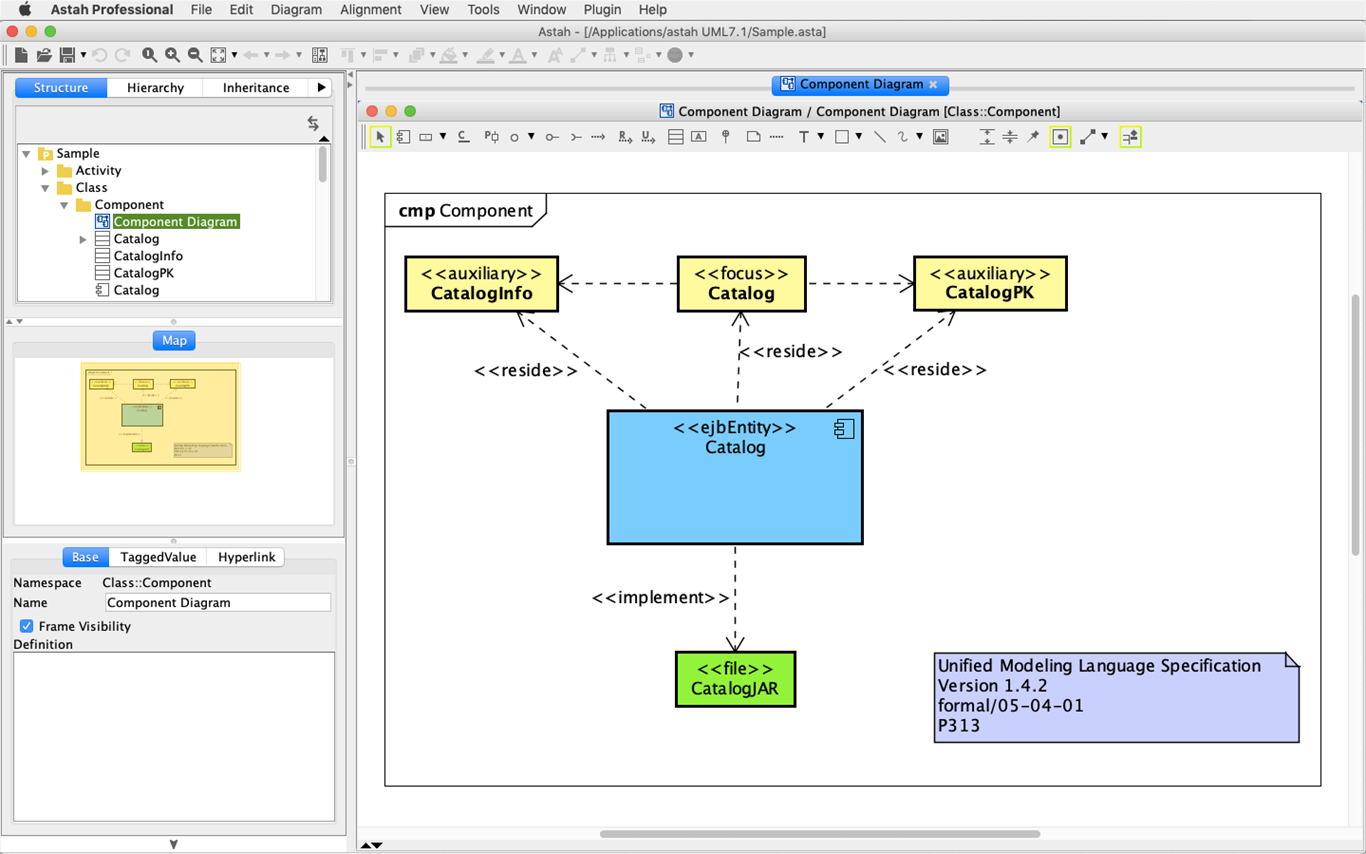Select the Component tool in diagram toolbar
This screenshot has width=1366, height=854.
(403, 137)
